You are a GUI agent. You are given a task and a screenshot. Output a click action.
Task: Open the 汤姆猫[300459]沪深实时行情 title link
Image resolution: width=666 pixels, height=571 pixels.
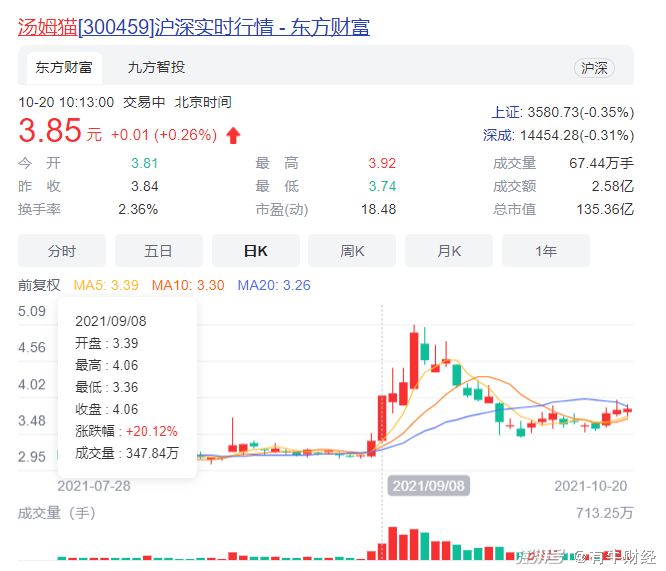coord(194,27)
